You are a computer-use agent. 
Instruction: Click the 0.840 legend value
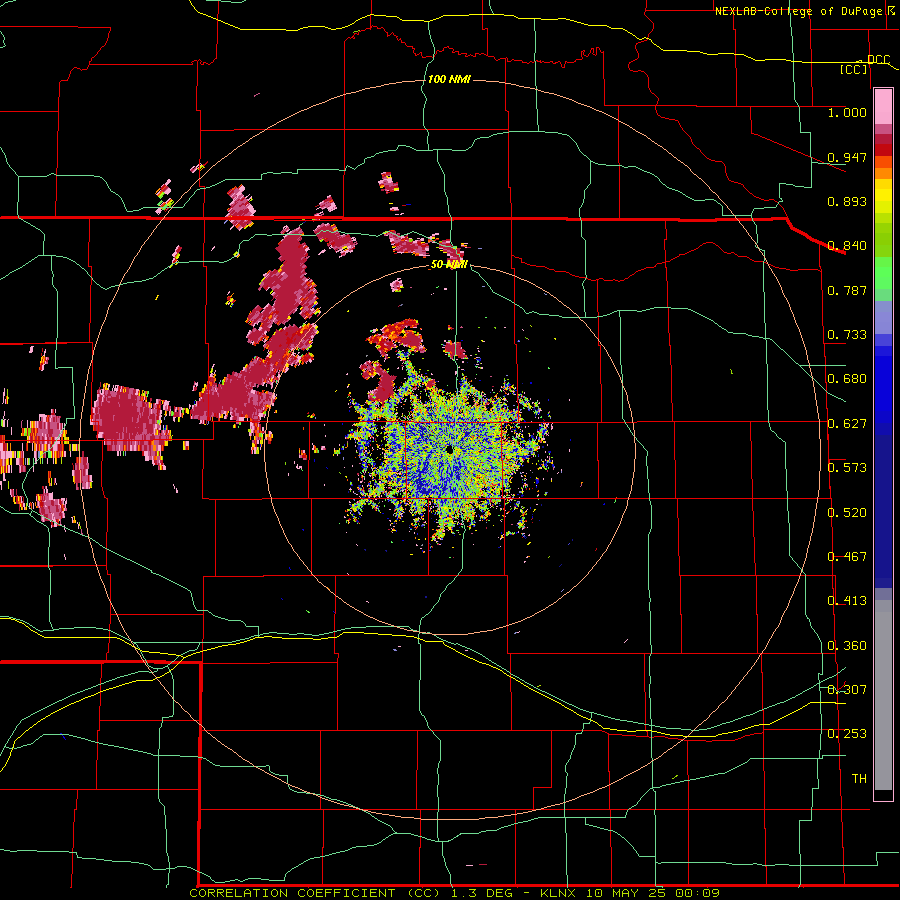(x=847, y=246)
